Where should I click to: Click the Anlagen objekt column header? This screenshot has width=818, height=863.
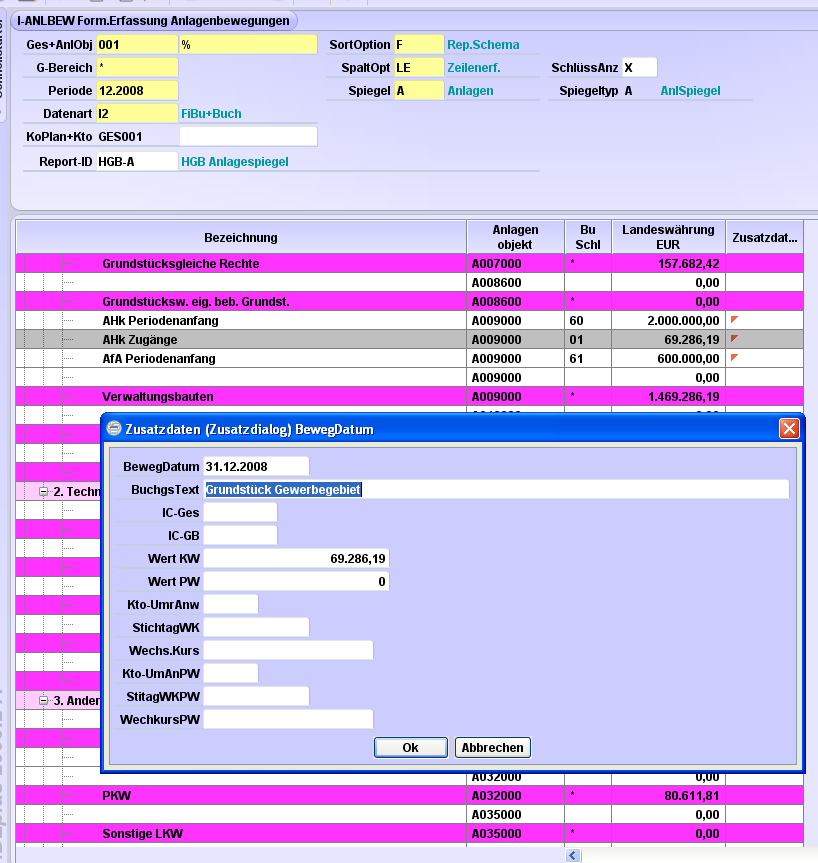(515, 237)
